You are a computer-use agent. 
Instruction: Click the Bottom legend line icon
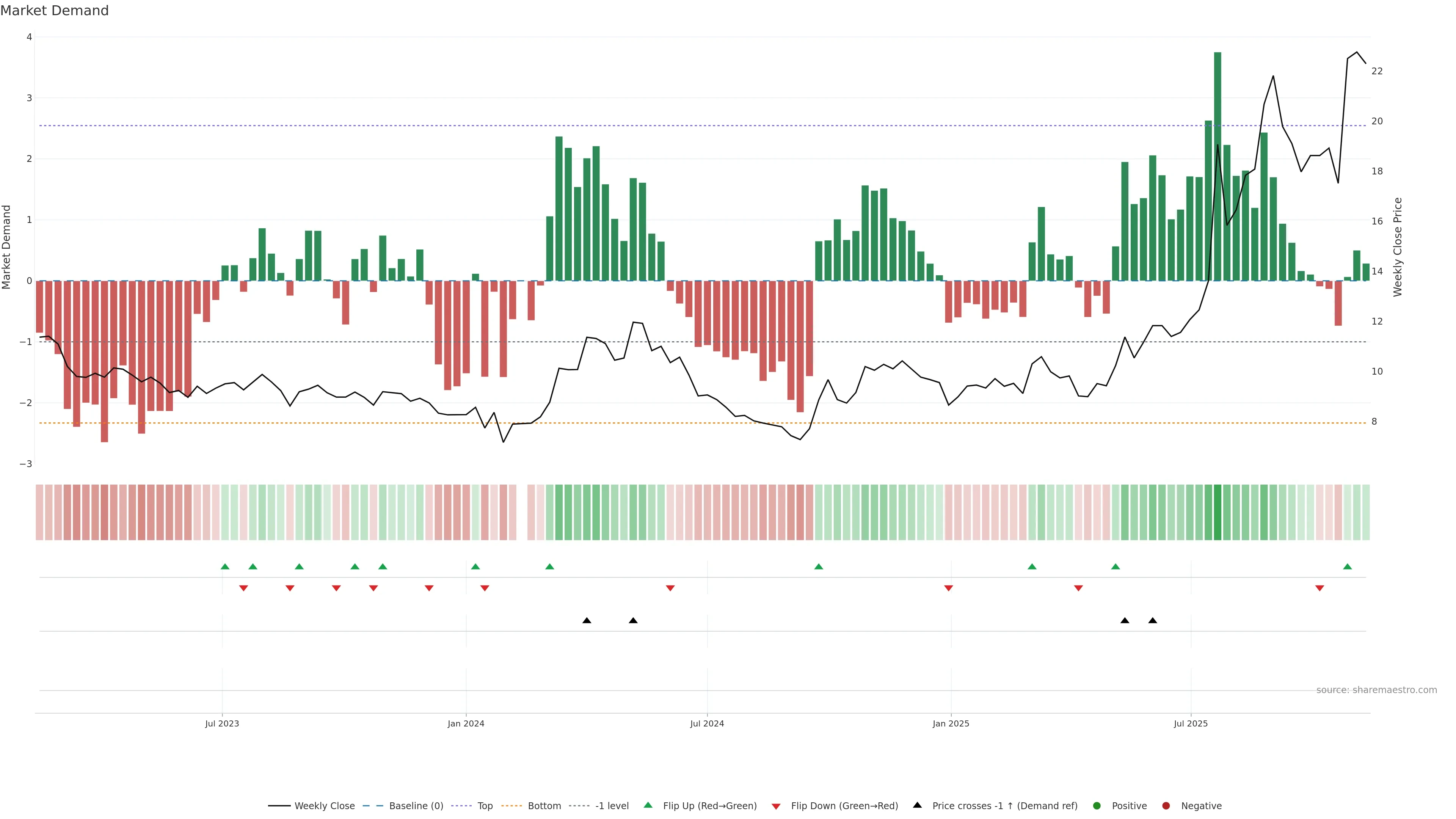(511, 805)
